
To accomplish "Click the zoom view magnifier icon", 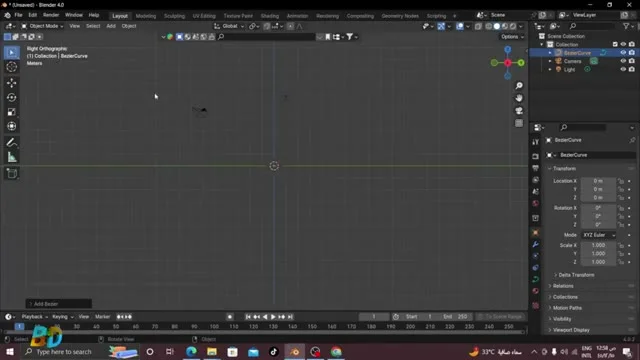I will [519, 86].
